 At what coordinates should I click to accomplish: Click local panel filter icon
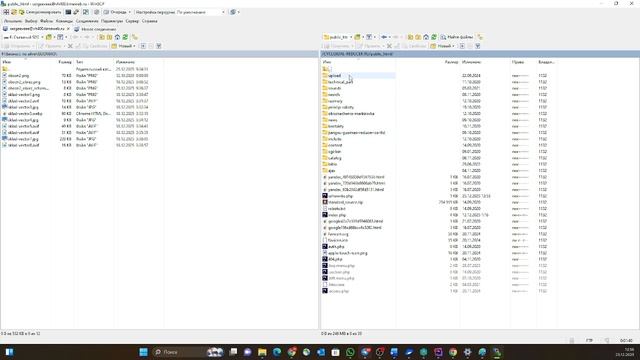[60, 37]
